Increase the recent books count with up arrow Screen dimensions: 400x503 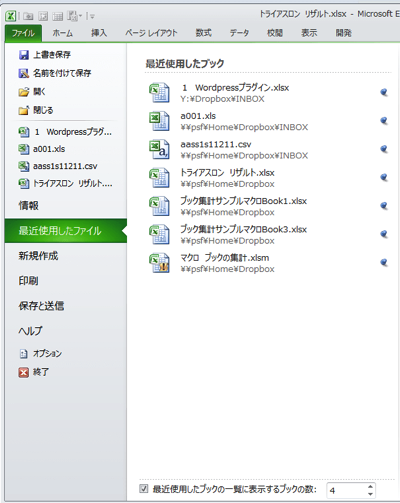370,486
